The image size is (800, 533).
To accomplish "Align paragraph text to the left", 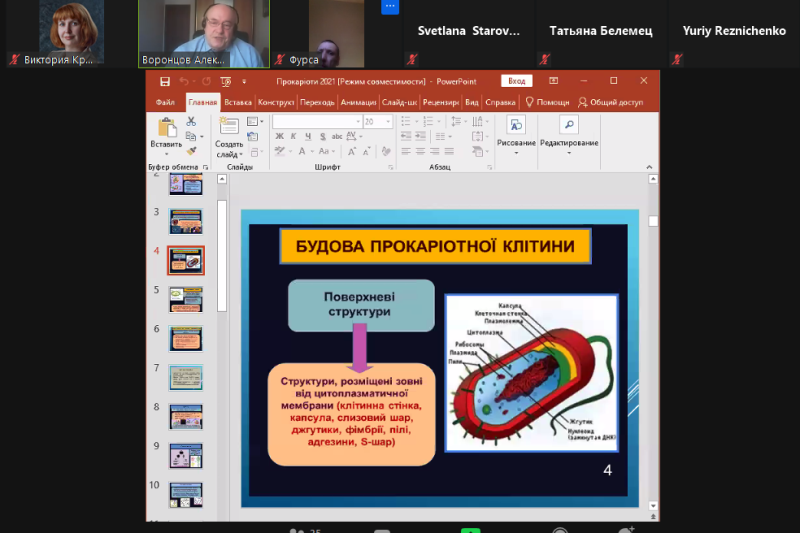I will tap(406, 151).
